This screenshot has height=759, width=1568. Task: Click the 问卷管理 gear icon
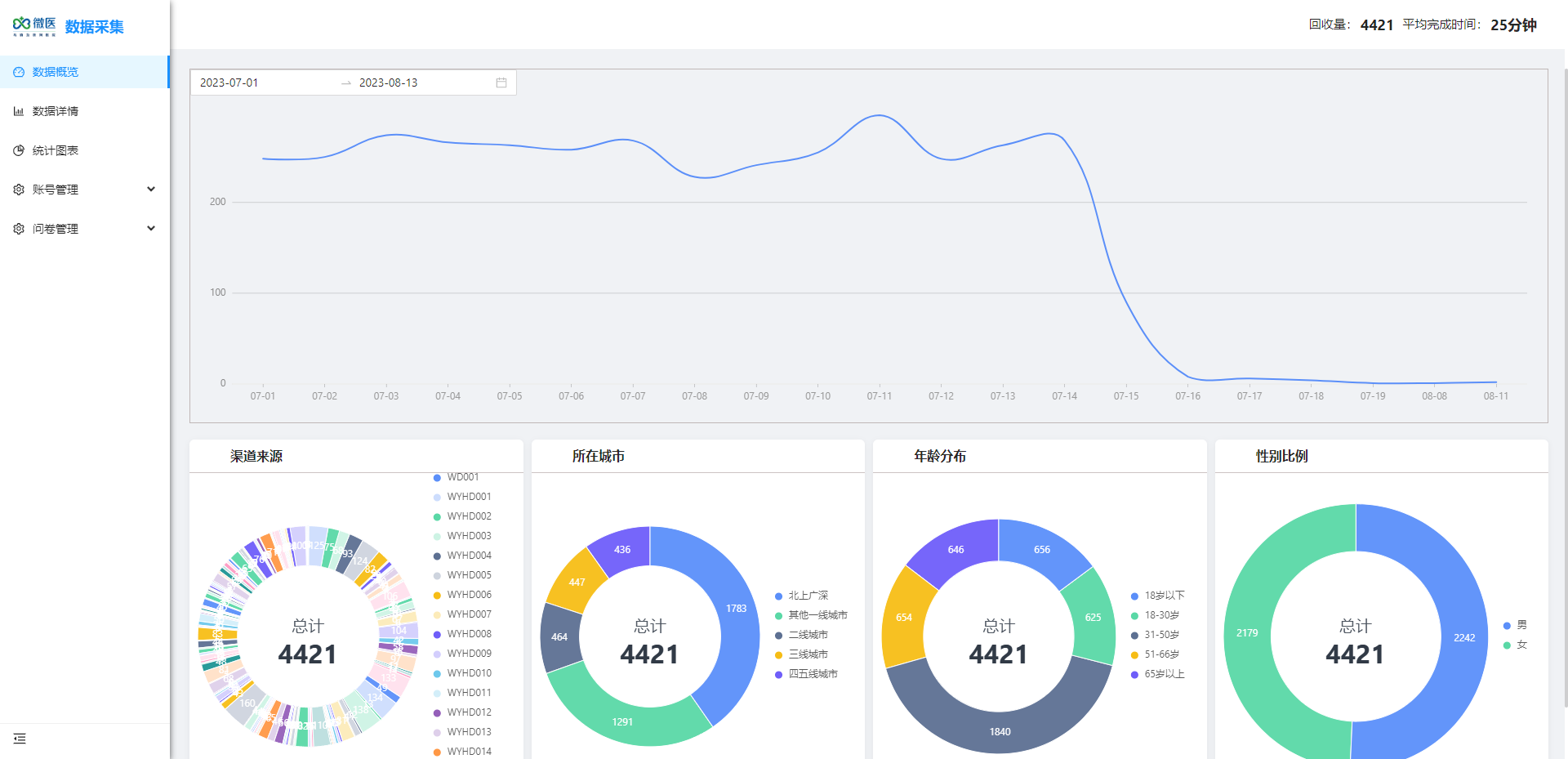pyautogui.click(x=19, y=229)
